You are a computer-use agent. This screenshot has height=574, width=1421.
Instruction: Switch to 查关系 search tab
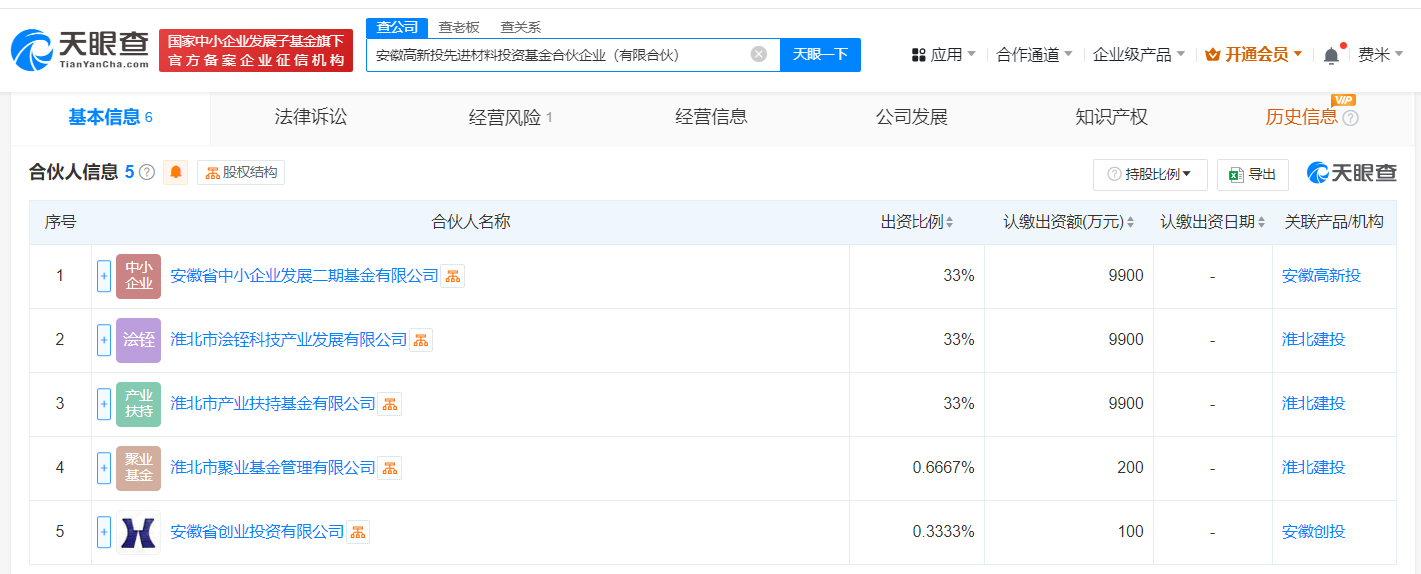pyautogui.click(x=520, y=27)
